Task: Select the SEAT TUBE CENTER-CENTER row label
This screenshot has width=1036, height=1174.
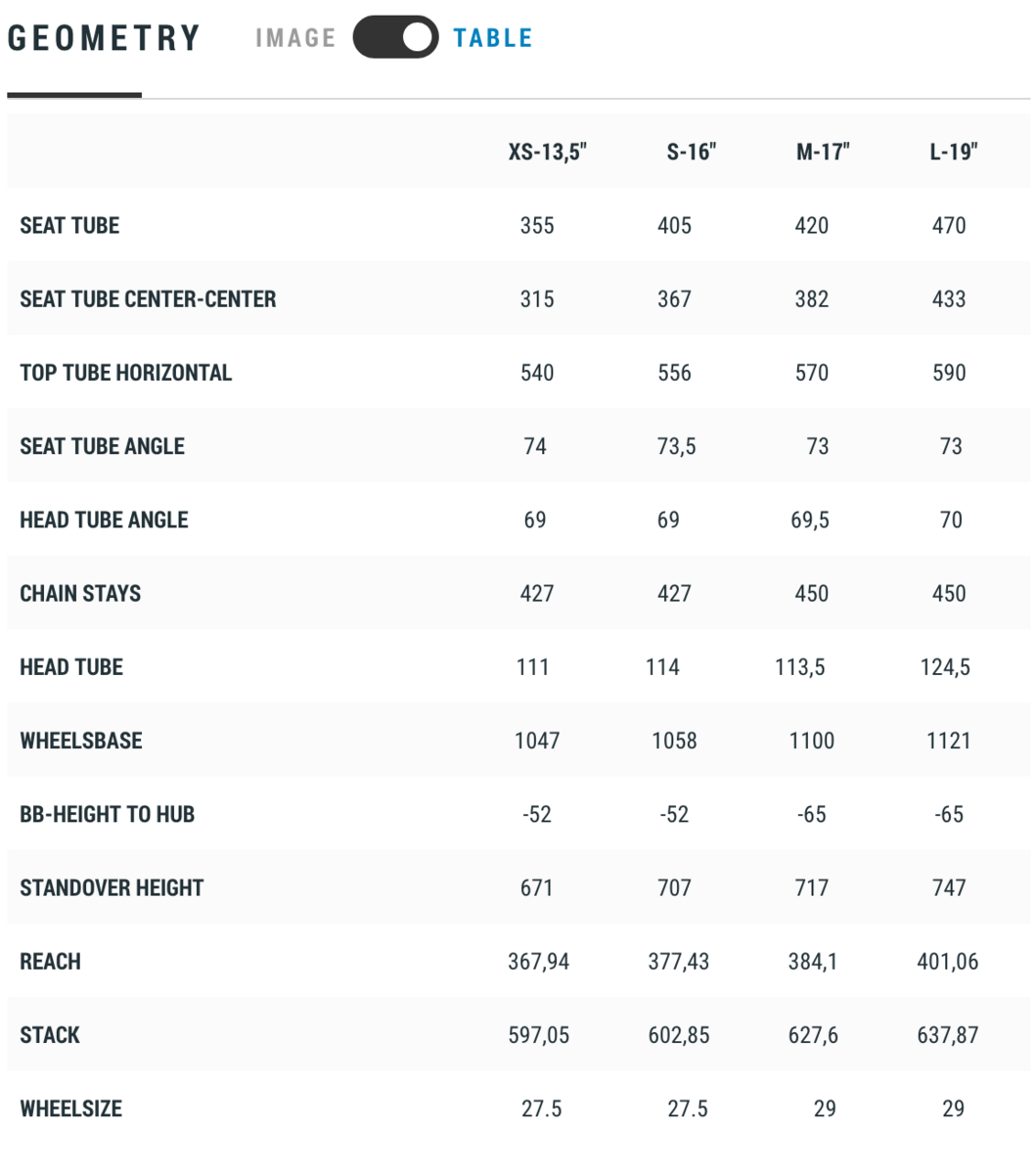Action: tap(148, 298)
